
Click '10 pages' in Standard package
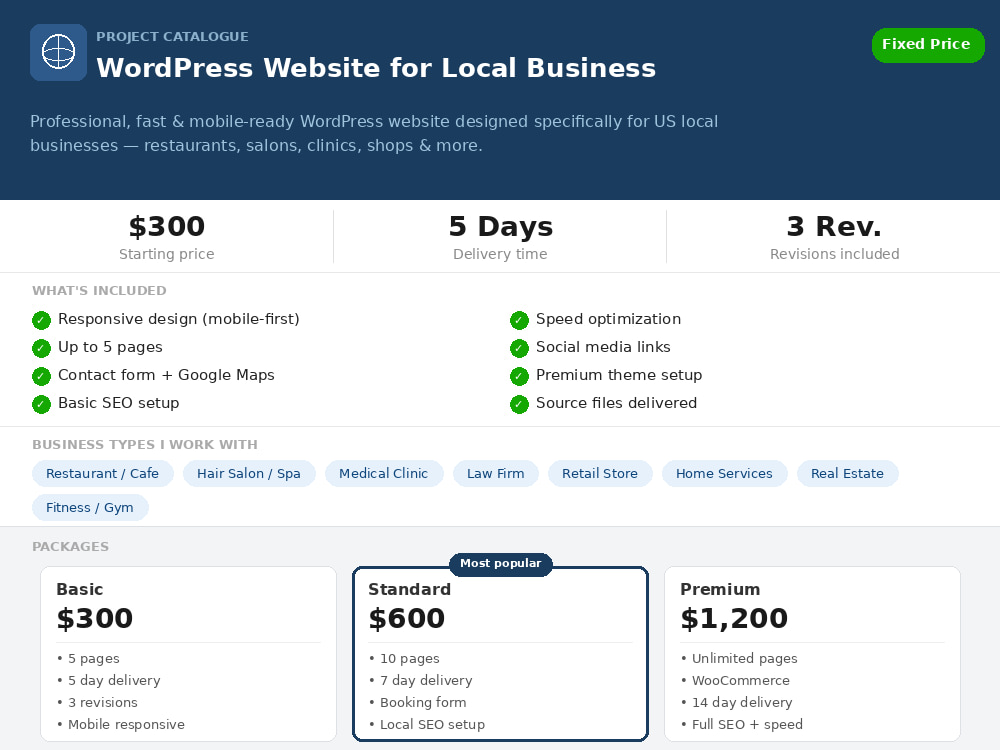(409, 659)
